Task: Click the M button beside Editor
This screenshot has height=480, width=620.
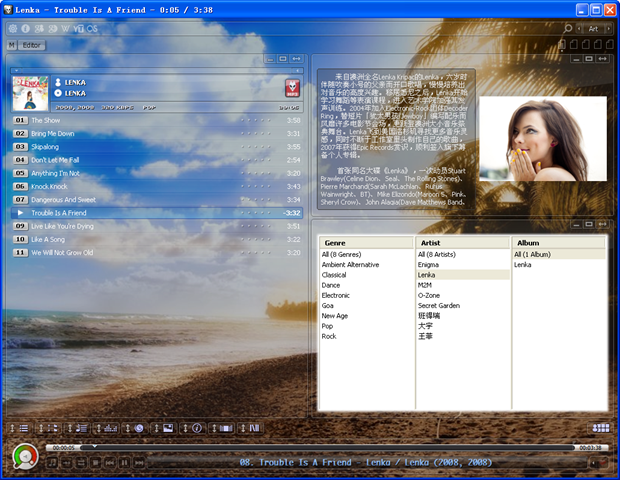Action: point(11,45)
